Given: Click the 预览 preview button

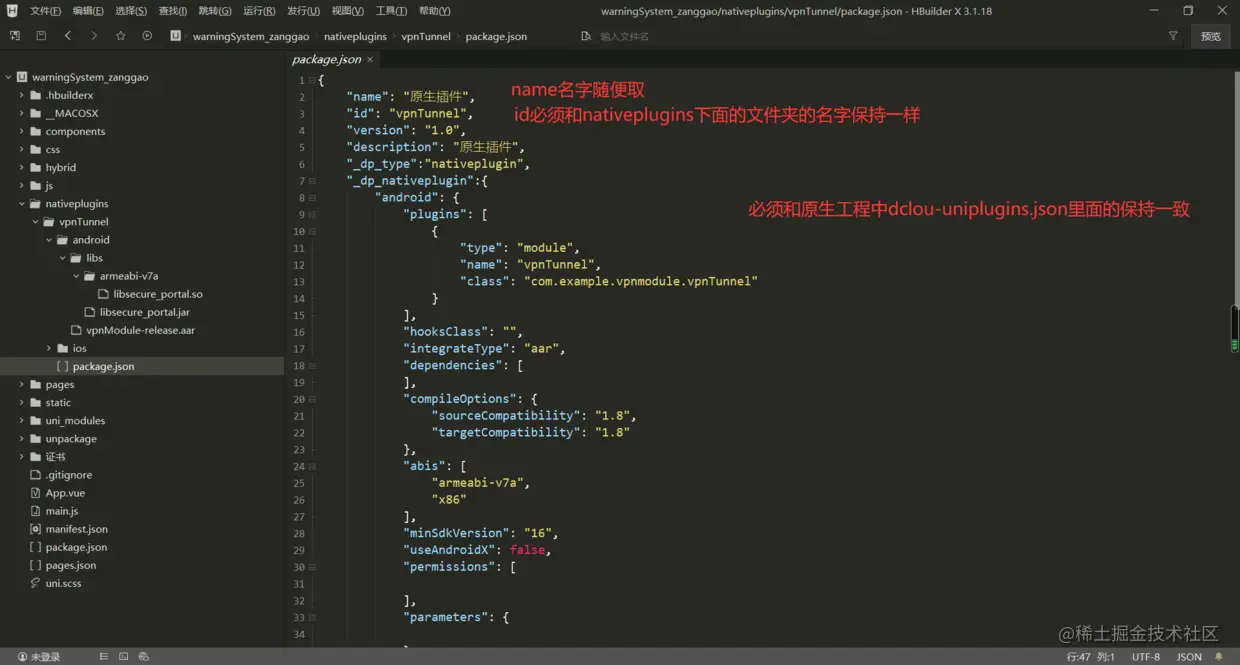Looking at the screenshot, I should 1210,36.
